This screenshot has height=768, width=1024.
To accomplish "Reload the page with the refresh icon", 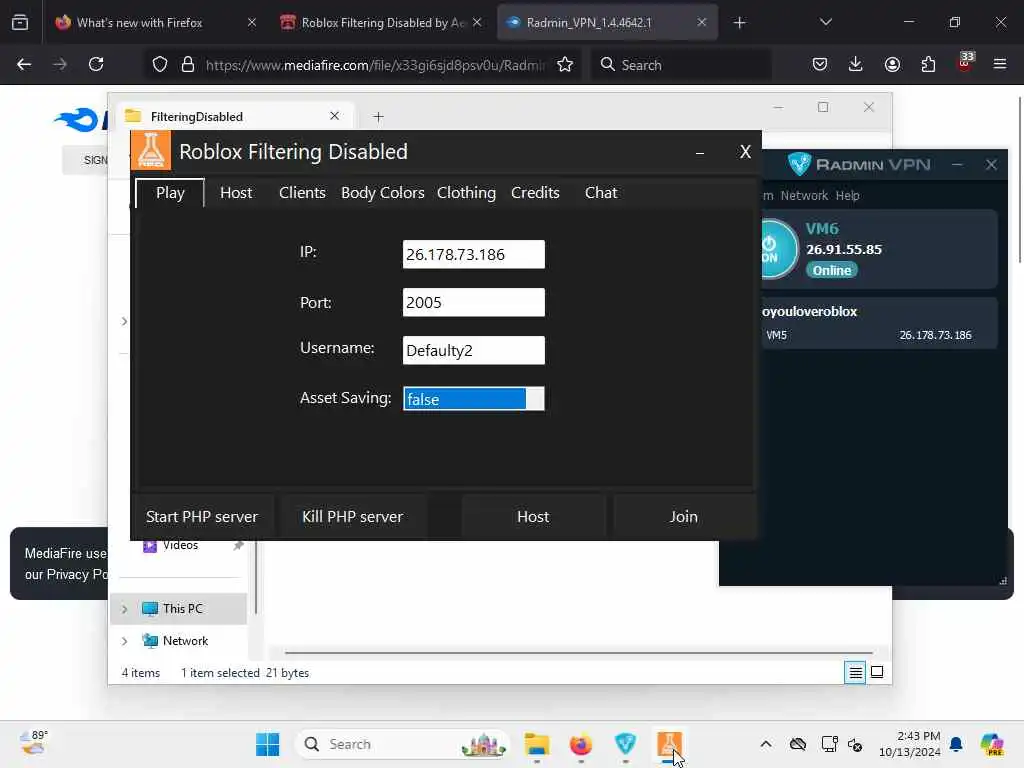I will point(96,64).
